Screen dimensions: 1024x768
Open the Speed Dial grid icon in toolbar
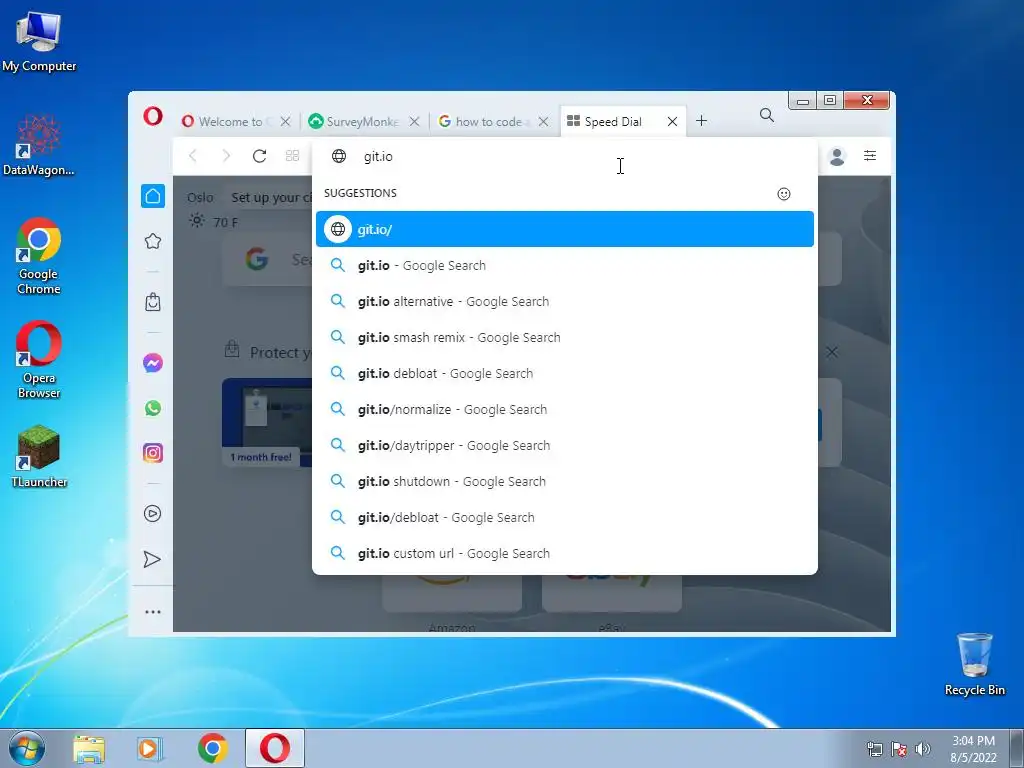coord(293,156)
